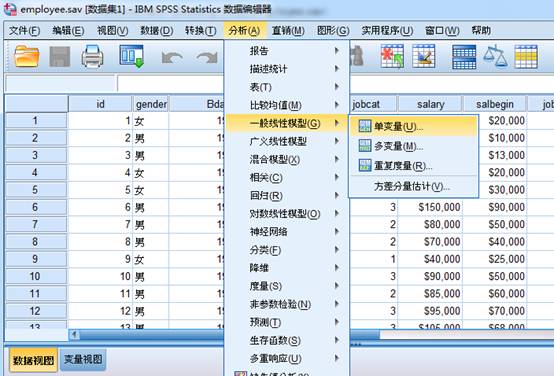Click the Open data document folder icon

26,56
